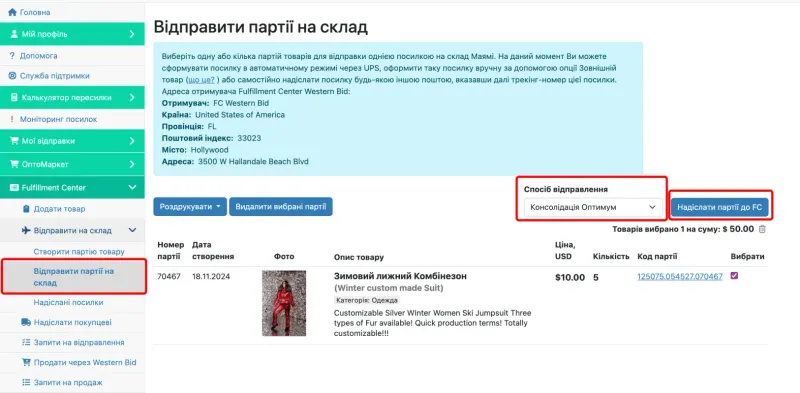Click the cart icon in Мої відправки
The image size is (800, 393).
coord(14,141)
